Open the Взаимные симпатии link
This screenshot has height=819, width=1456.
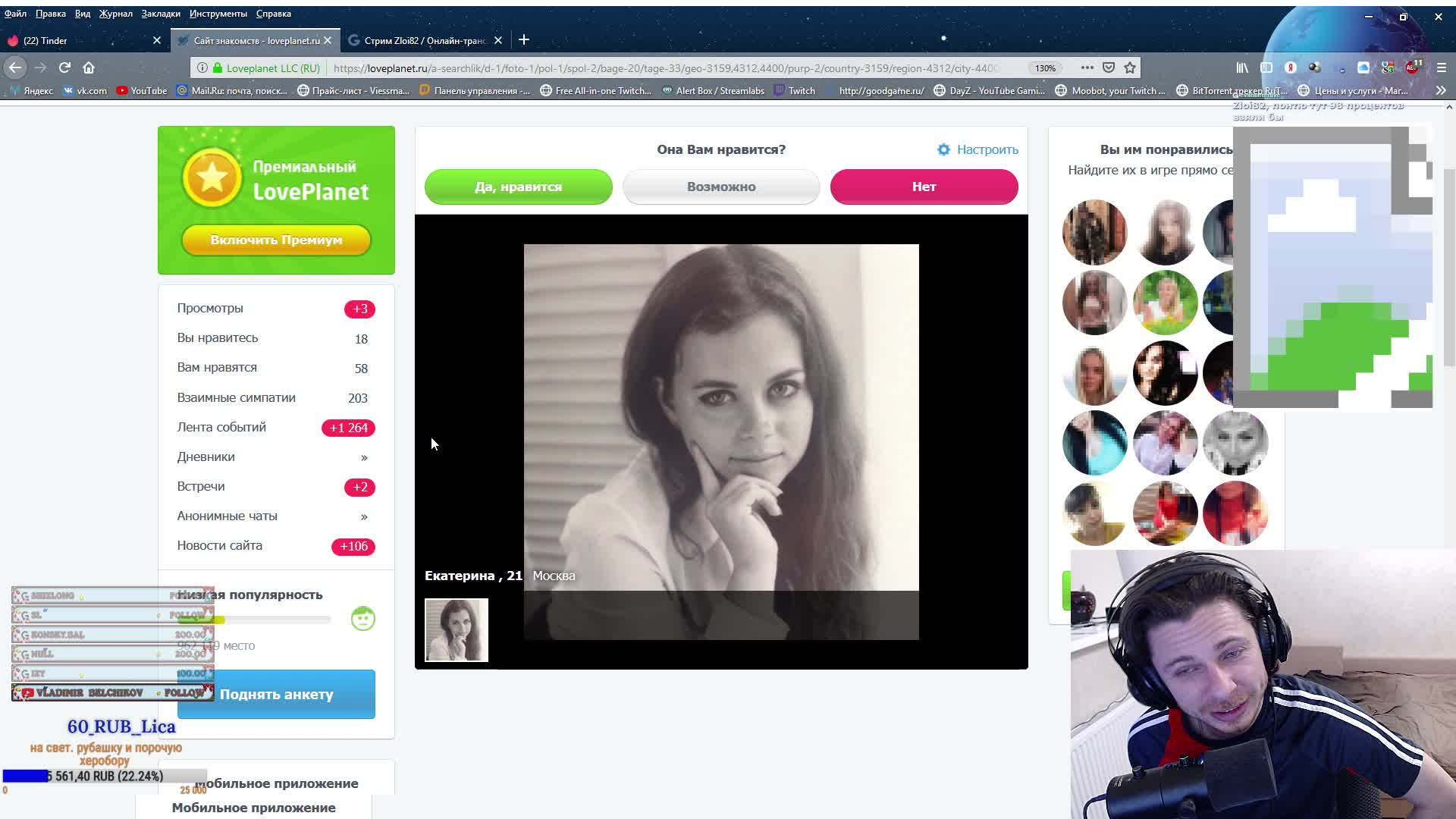click(x=237, y=397)
